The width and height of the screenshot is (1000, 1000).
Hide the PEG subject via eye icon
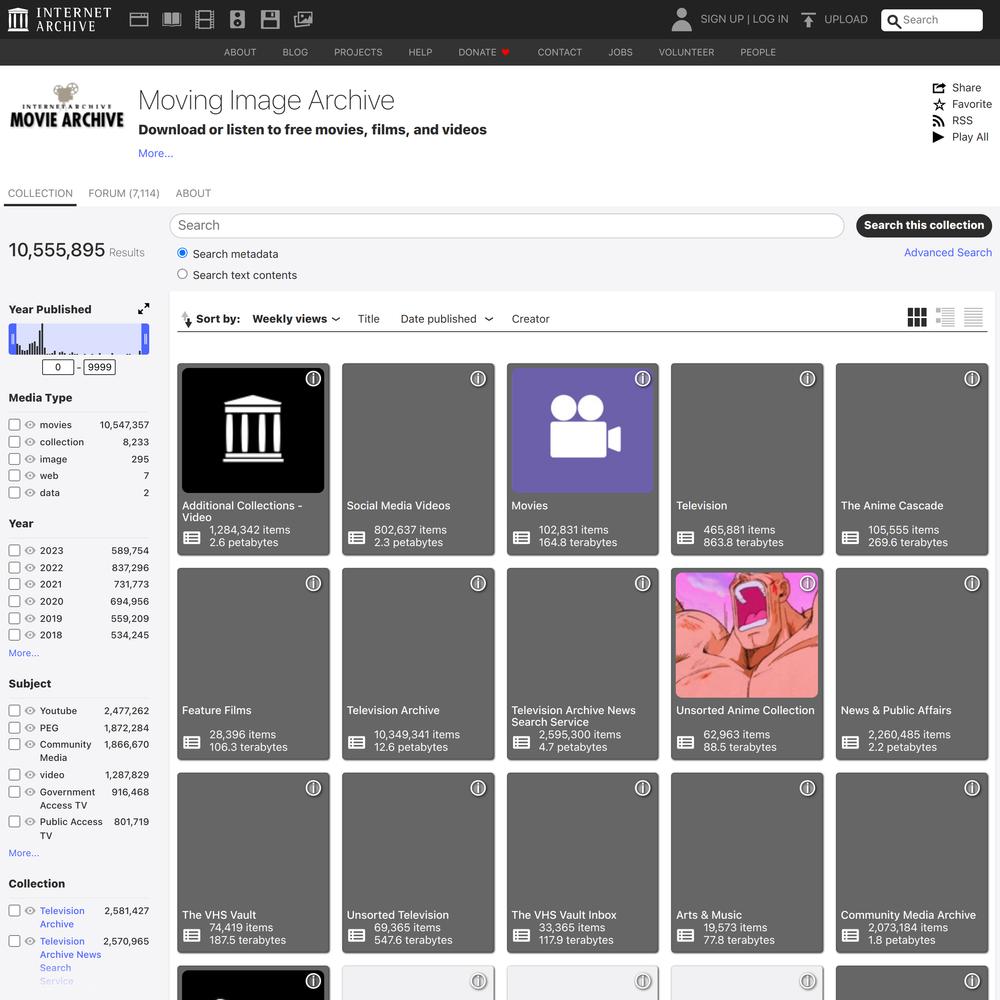tap(30, 728)
